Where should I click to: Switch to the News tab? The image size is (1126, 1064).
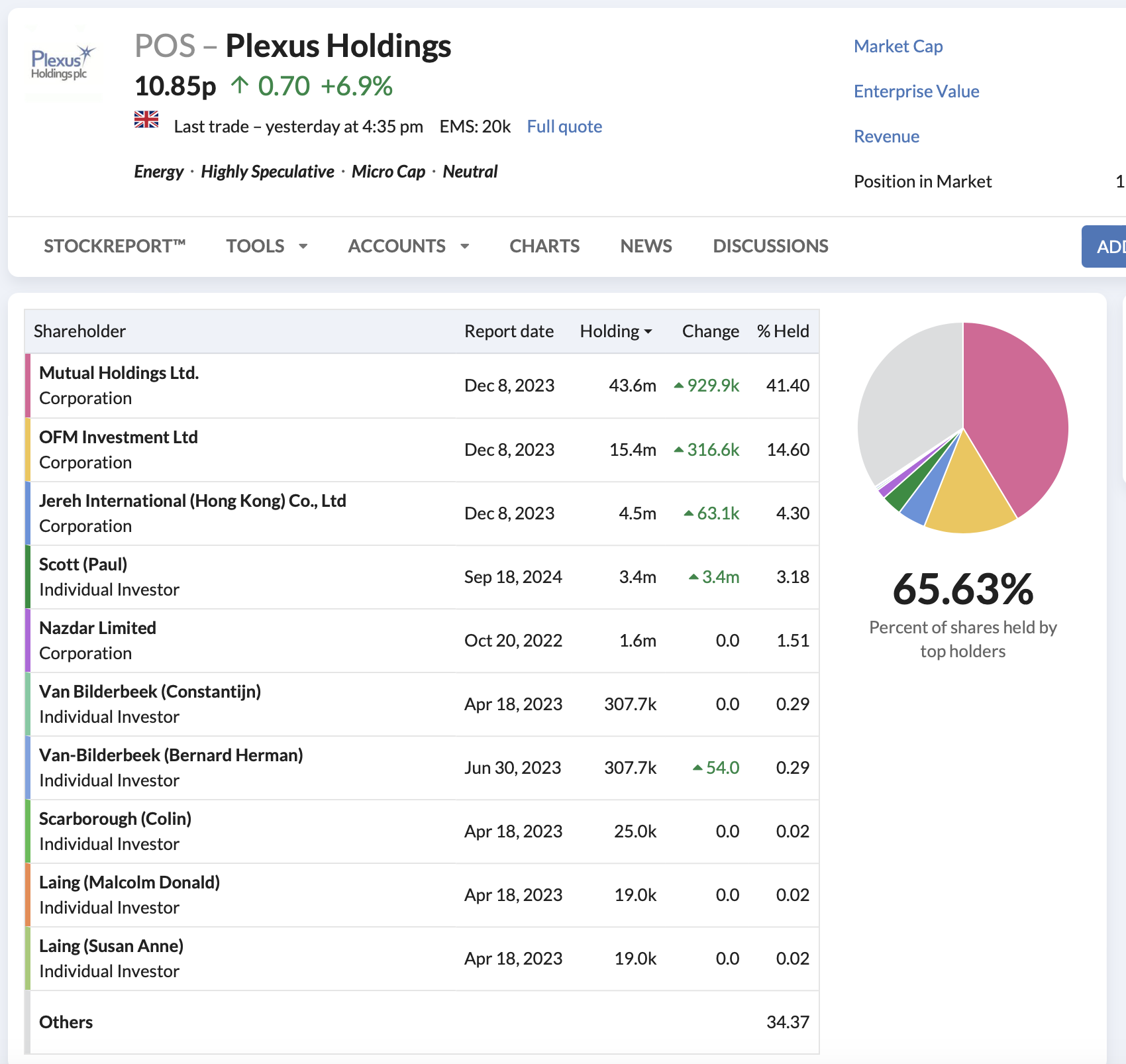tap(646, 246)
